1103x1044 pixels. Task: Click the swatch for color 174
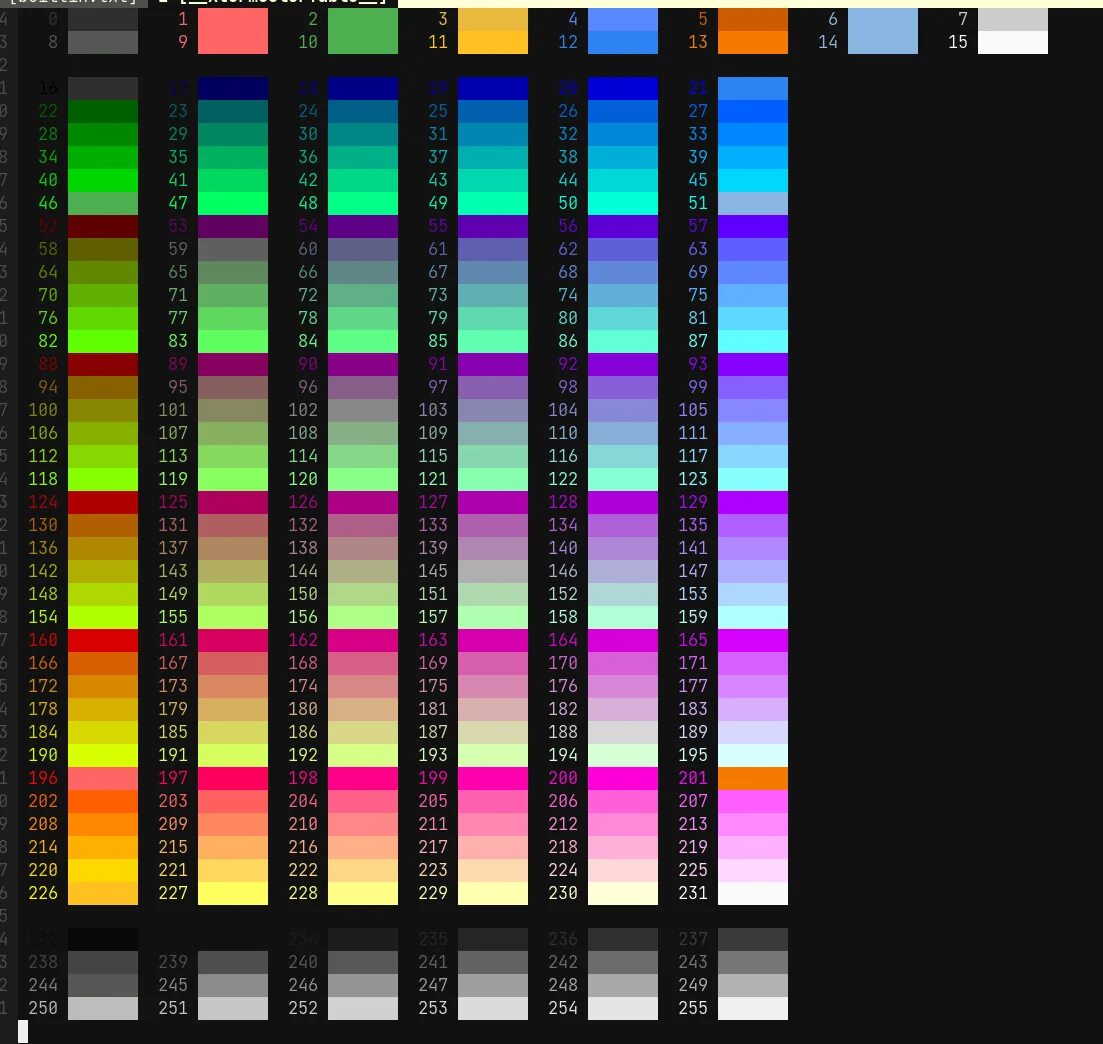[363, 686]
